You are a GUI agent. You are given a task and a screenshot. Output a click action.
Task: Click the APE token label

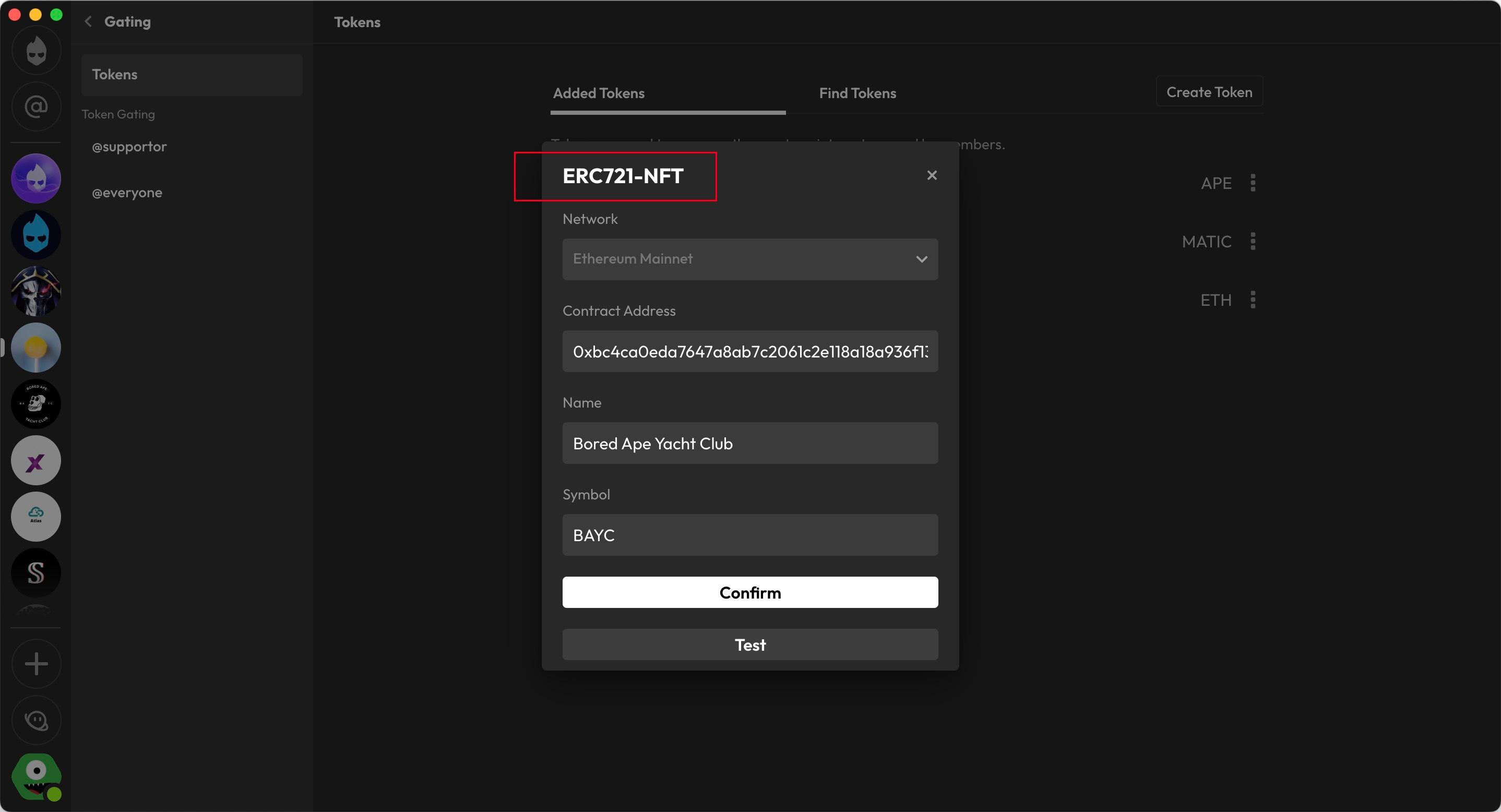pyautogui.click(x=1216, y=184)
